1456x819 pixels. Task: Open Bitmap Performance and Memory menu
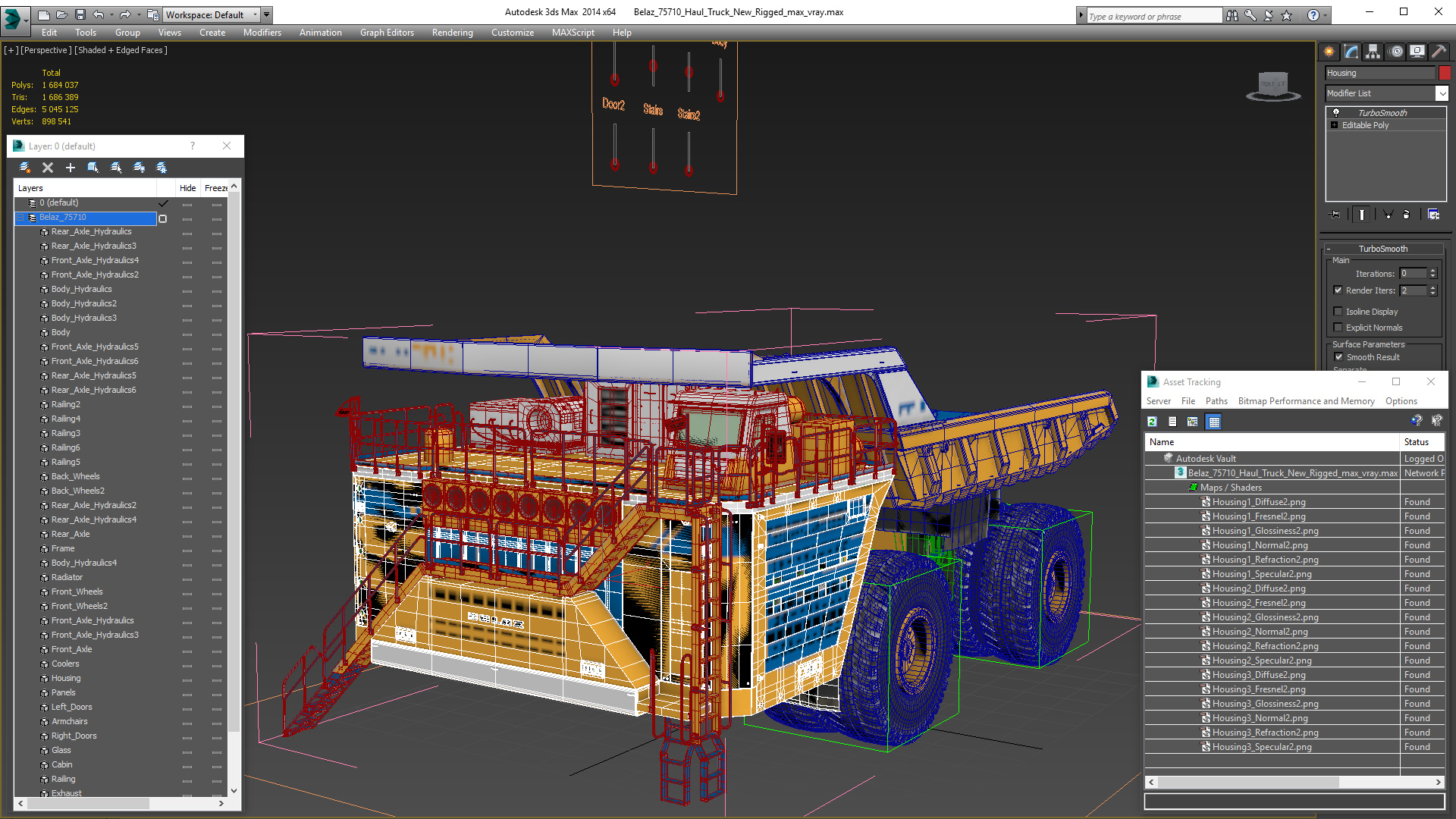coord(1306,401)
